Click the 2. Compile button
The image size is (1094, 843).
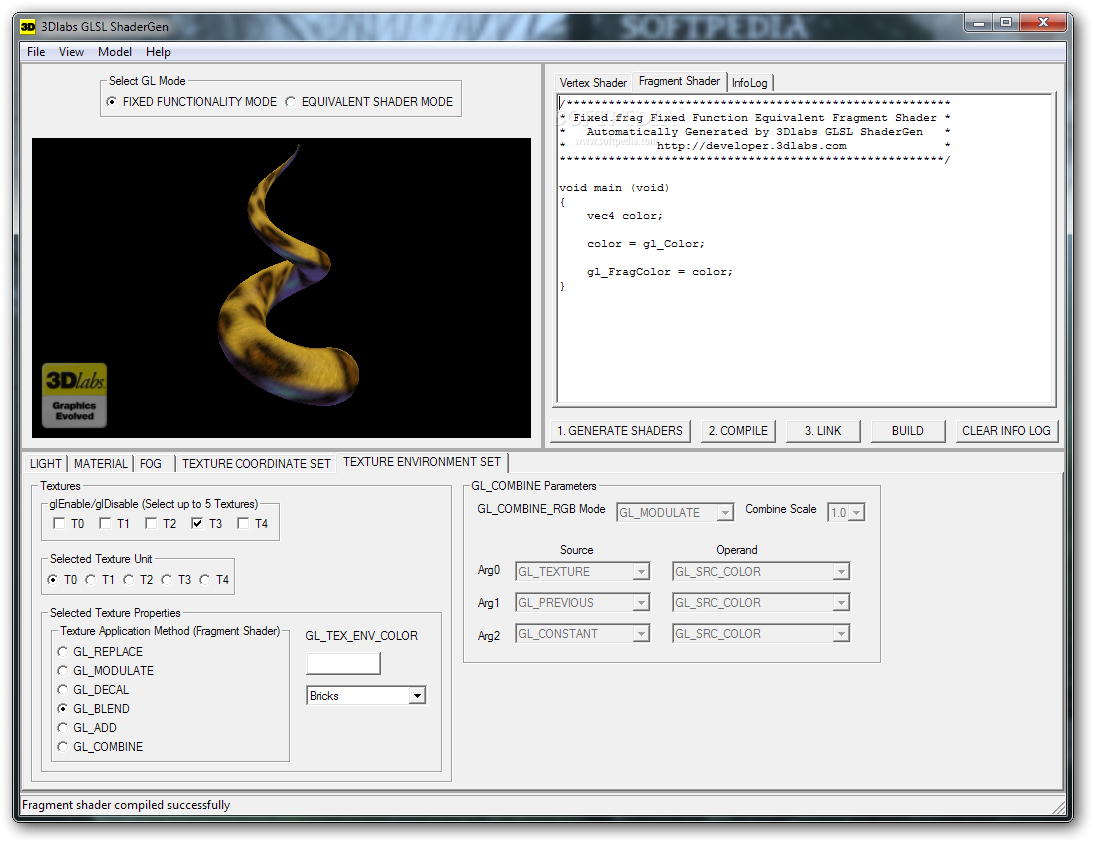point(738,431)
